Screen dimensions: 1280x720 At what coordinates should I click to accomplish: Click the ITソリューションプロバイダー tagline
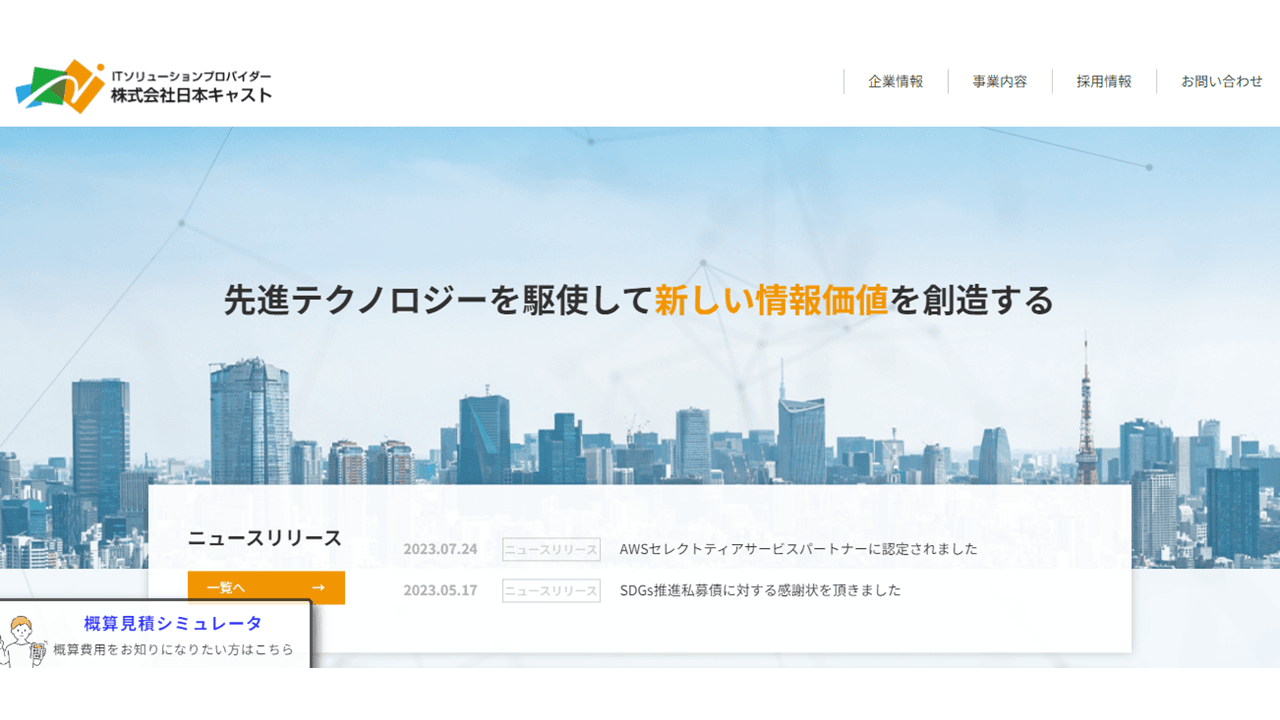point(191,76)
